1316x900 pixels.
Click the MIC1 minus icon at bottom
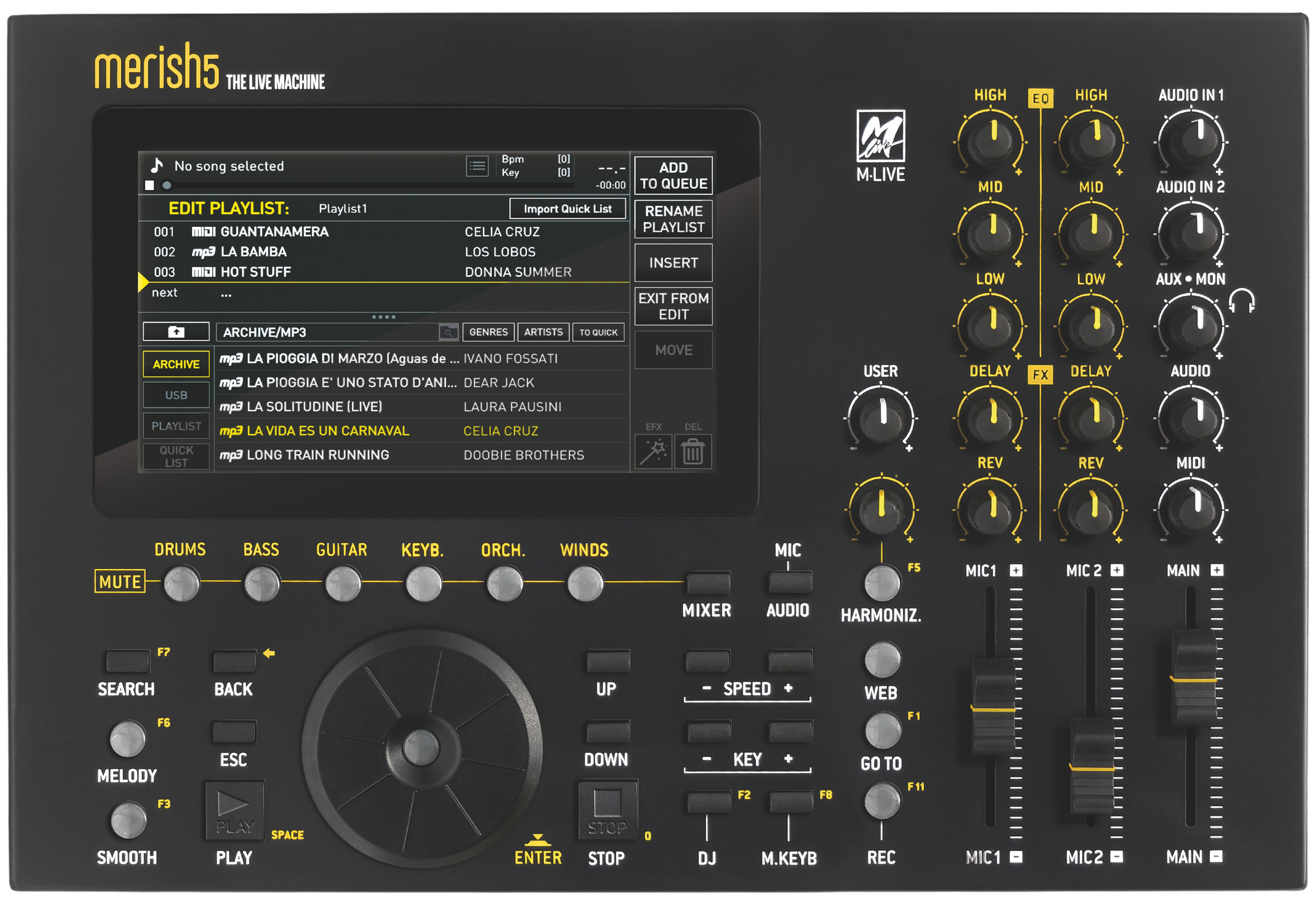point(1016,856)
